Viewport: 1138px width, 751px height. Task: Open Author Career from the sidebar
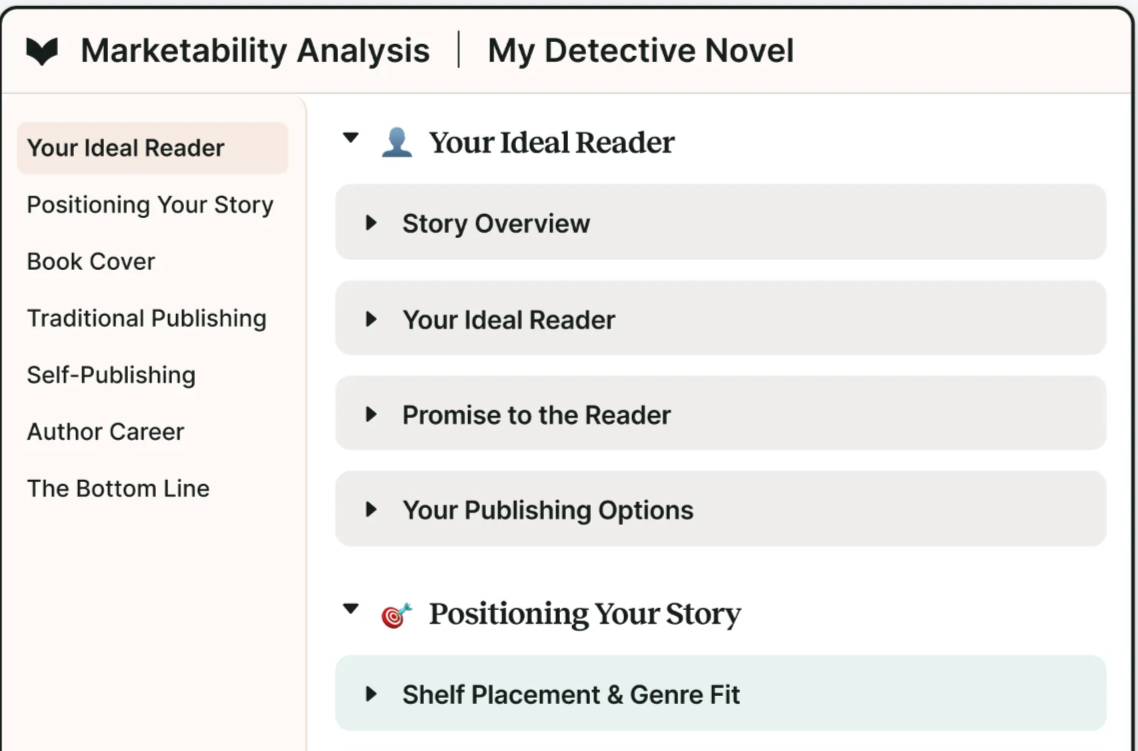106,432
